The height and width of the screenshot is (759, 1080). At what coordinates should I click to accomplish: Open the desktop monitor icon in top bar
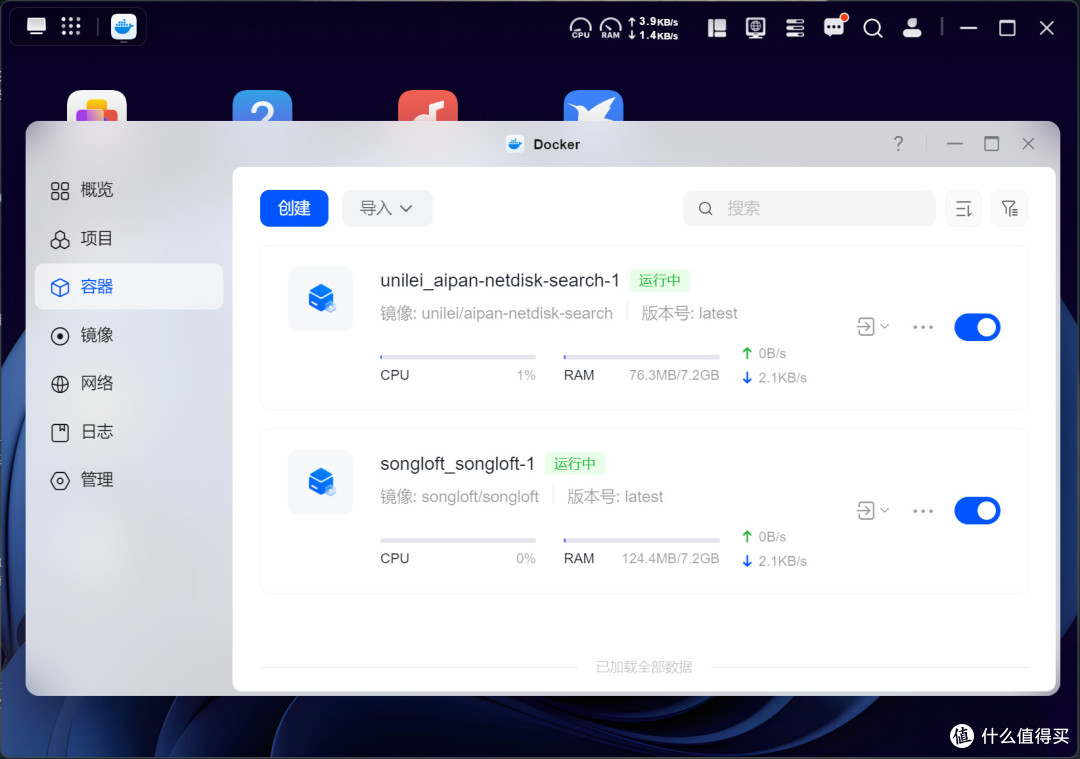pos(37,27)
